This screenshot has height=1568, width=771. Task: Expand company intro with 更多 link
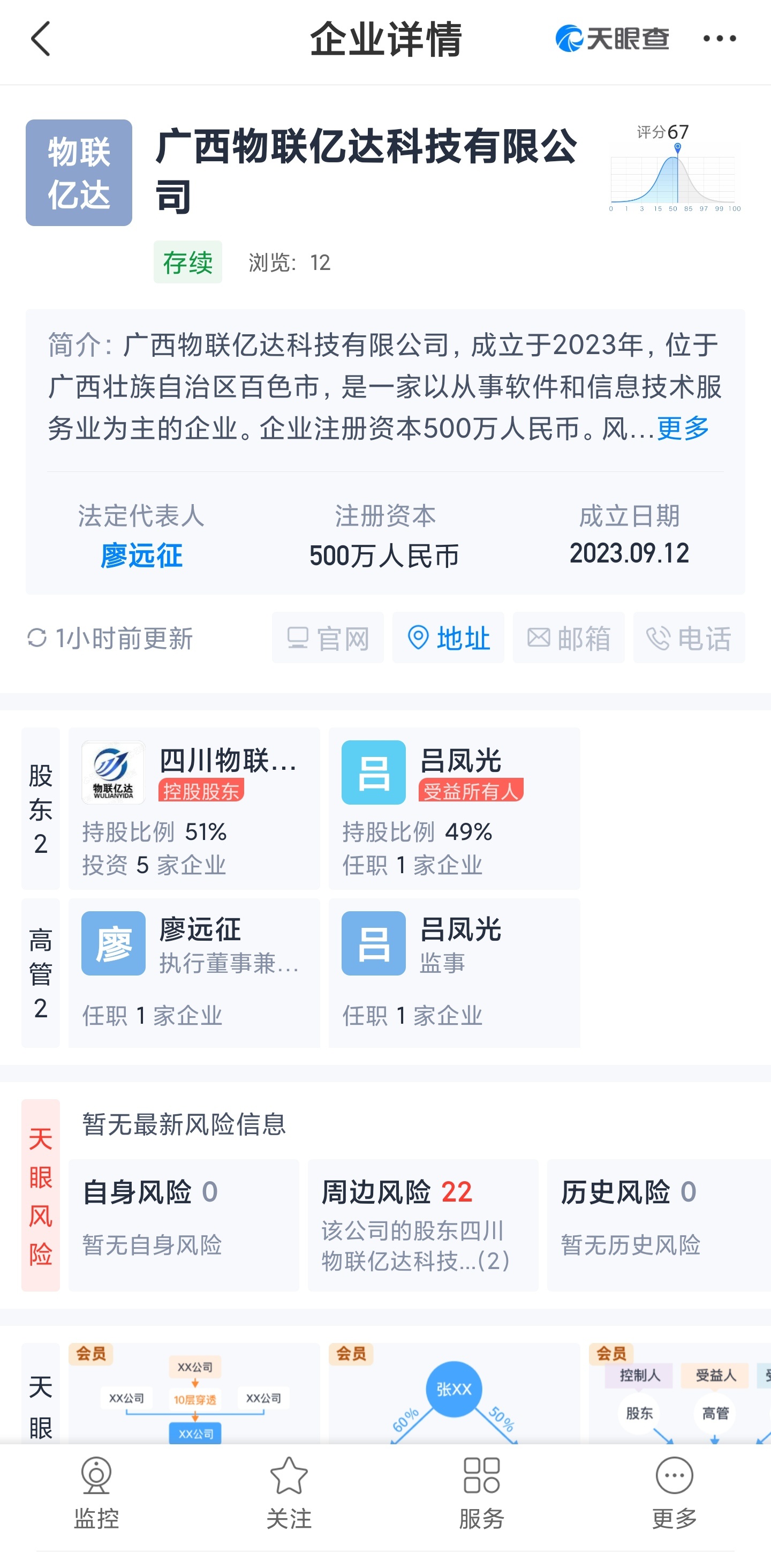tap(683, 429)
